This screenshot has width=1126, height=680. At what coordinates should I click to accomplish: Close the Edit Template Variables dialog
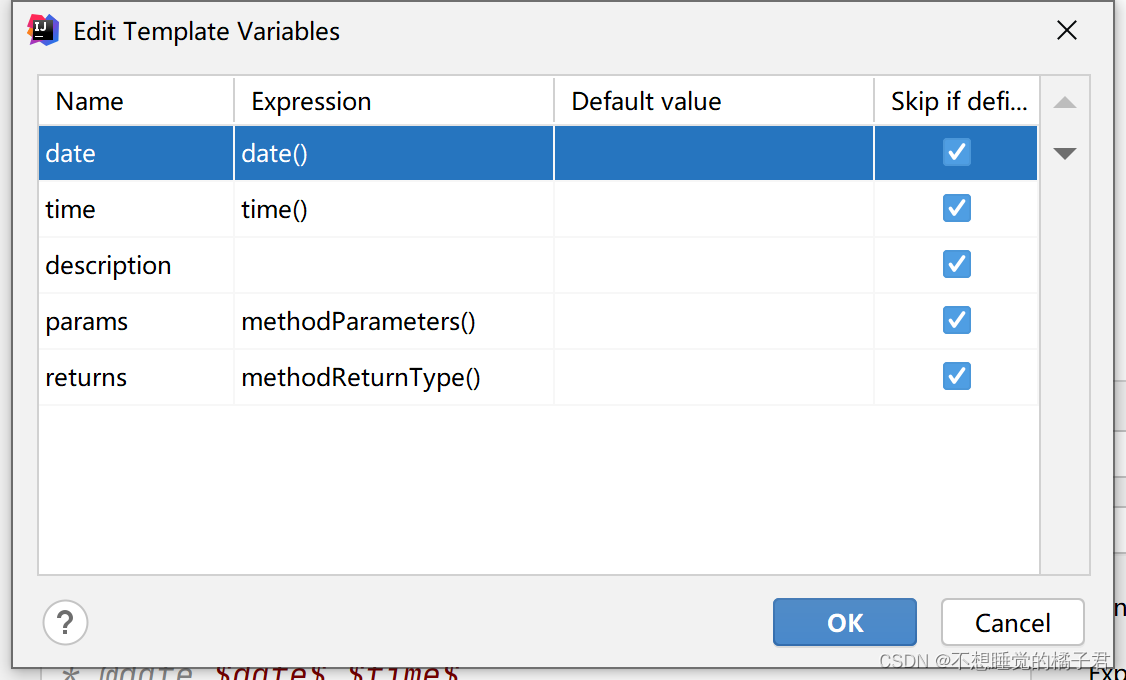click(1066, 30)
